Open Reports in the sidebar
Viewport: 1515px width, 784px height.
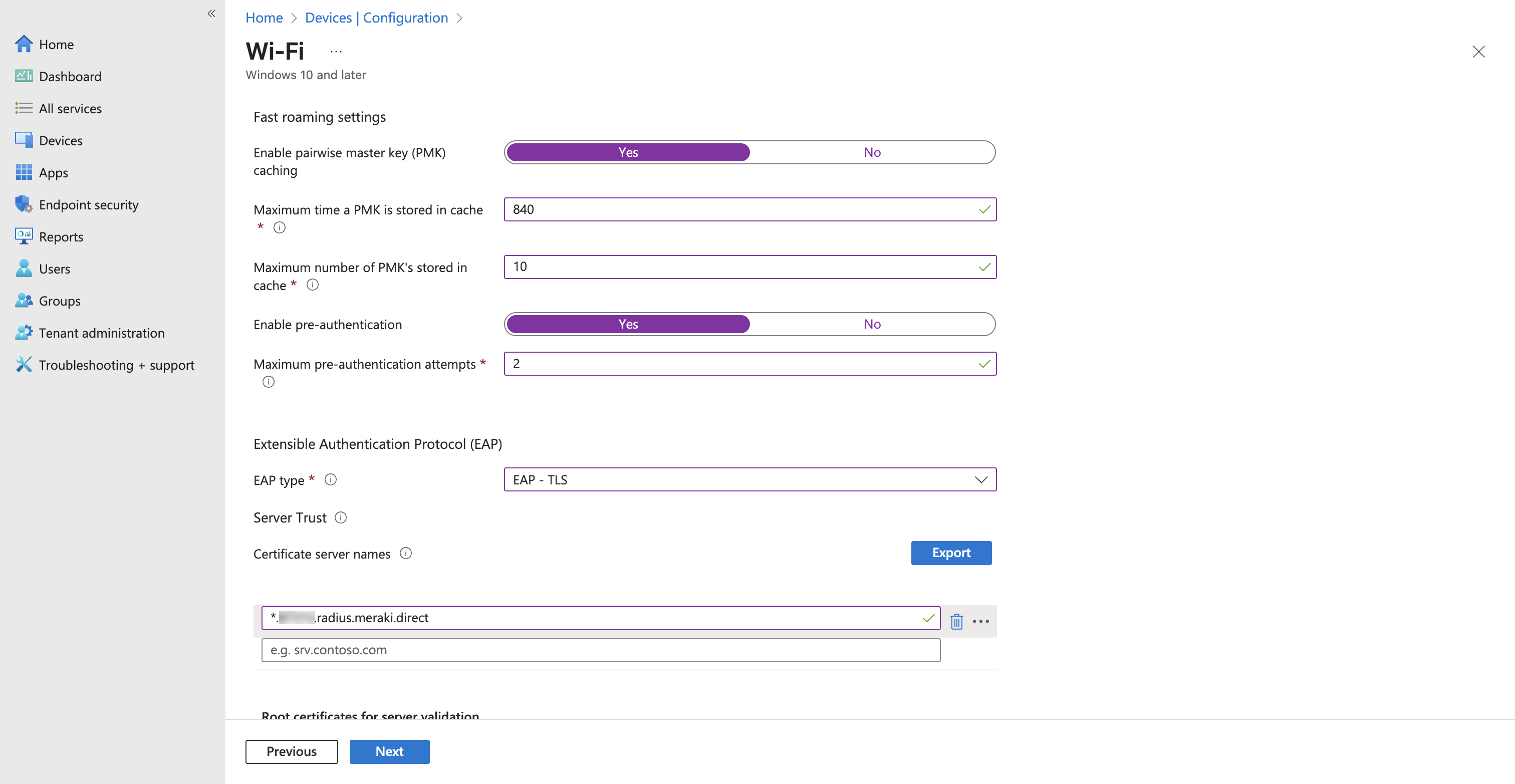(61, 236)
